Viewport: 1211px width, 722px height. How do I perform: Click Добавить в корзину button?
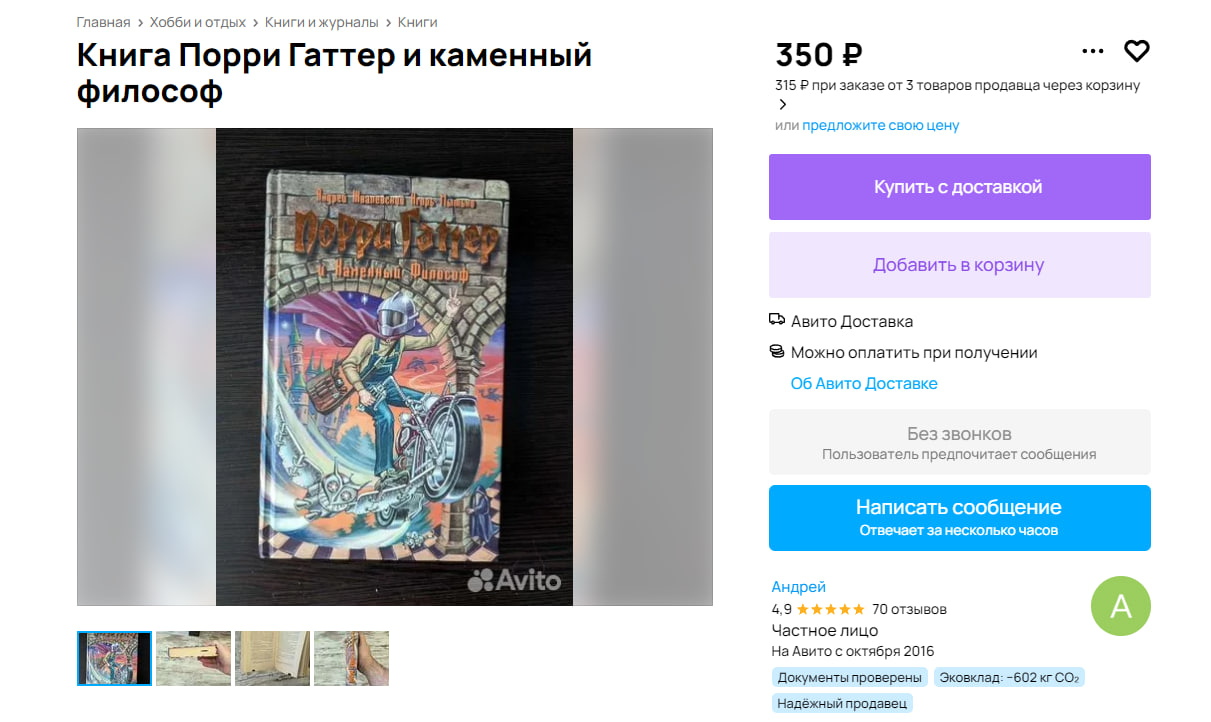(960, 265)
